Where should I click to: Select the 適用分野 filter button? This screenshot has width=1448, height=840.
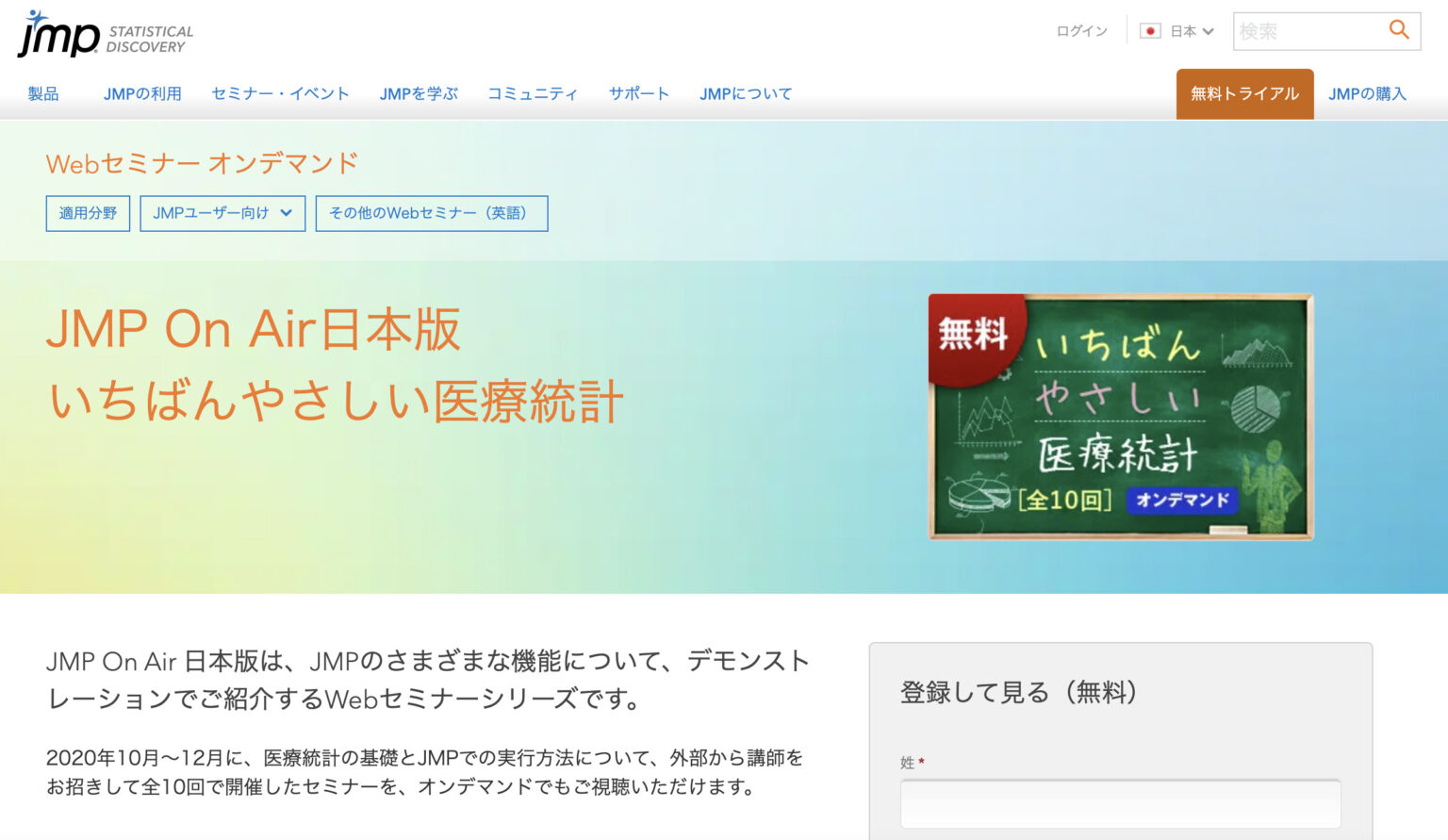click(88, 213)
